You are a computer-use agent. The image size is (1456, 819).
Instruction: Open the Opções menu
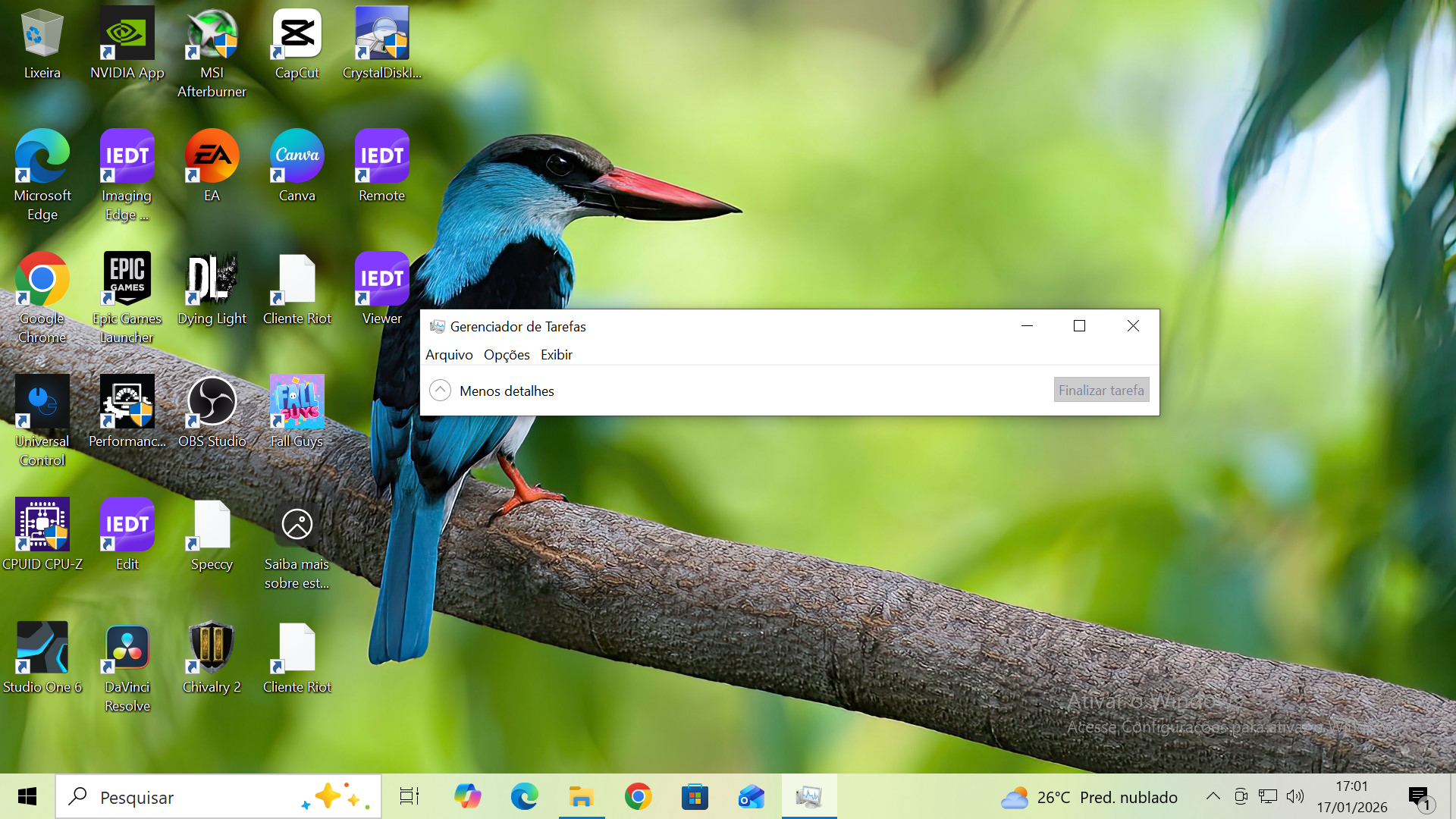click(x=507, y=355)
